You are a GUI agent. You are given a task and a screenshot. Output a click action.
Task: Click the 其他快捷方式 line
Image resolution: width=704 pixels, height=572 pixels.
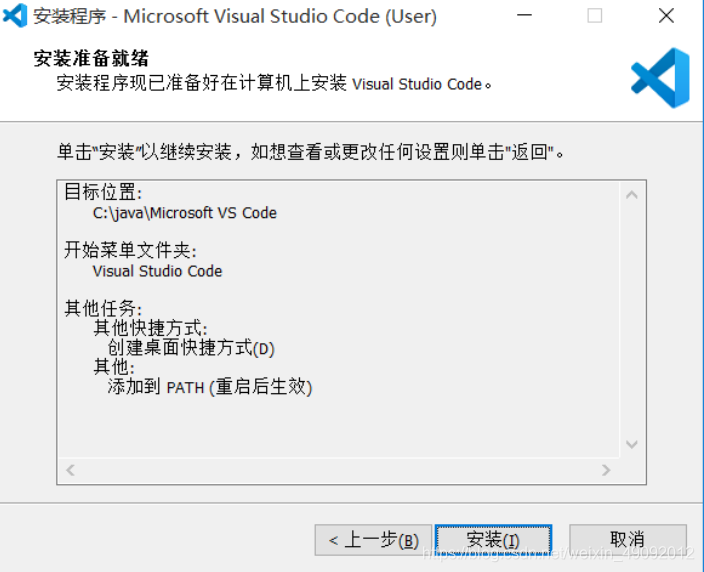tap(150, 328)
